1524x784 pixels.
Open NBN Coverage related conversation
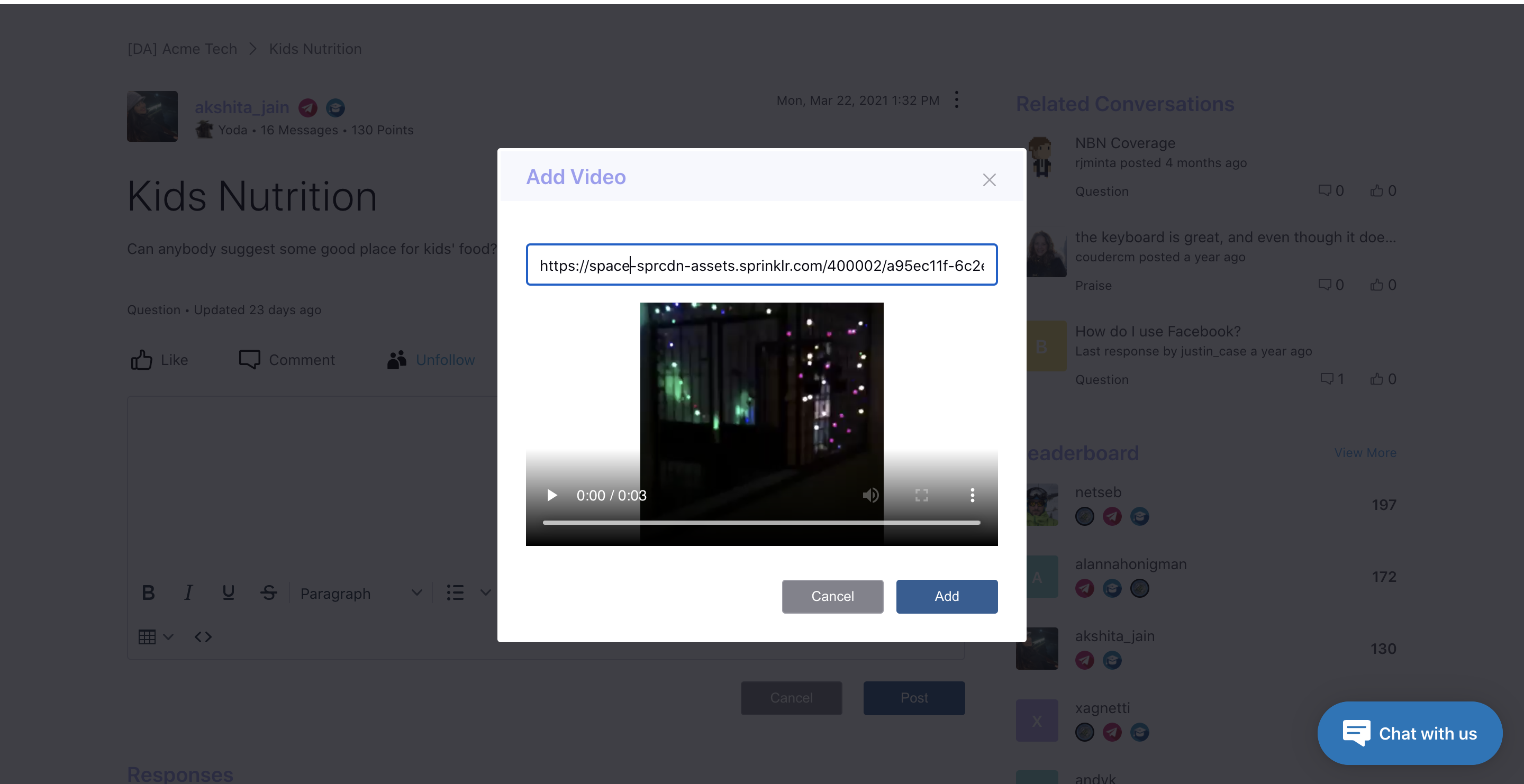[1124, 143]
